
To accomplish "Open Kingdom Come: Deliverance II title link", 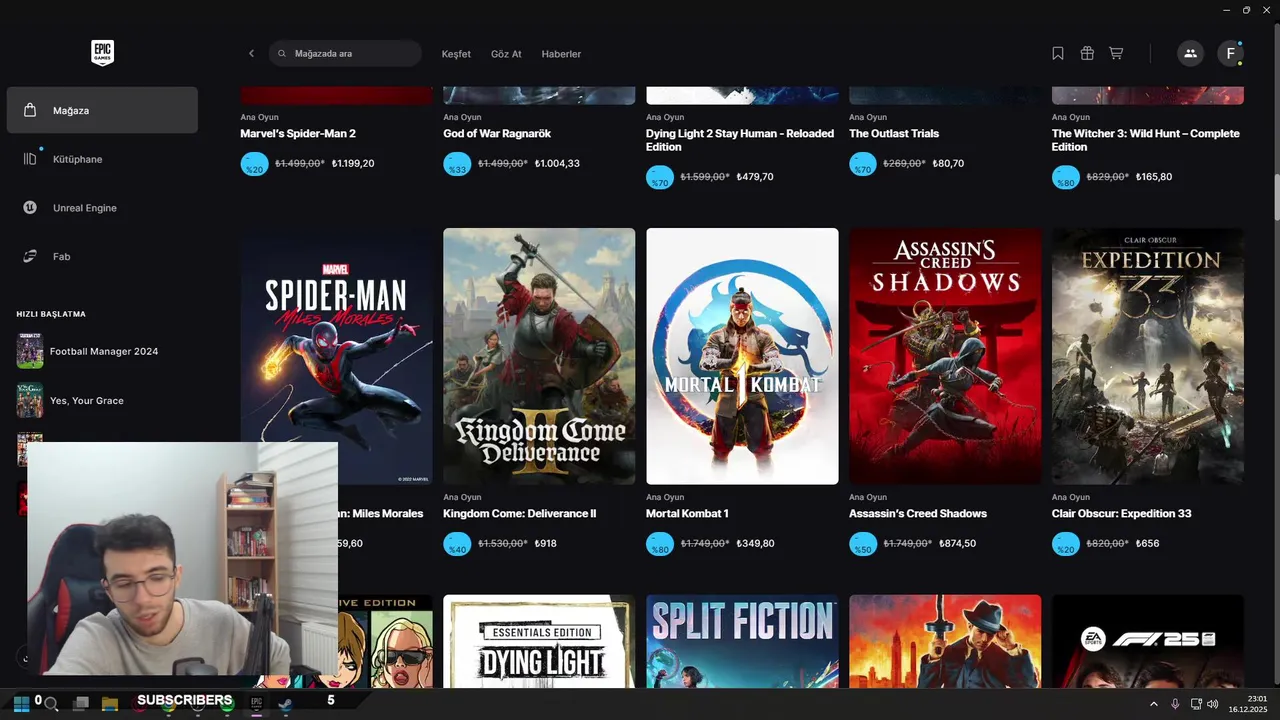I will 520,513.
